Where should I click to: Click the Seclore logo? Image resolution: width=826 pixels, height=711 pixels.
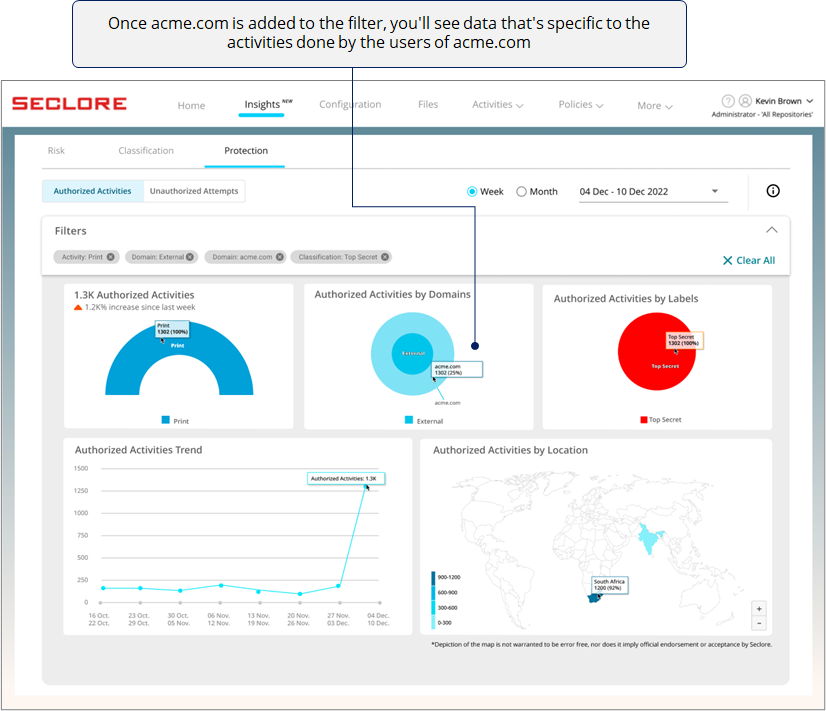(69, 103)
